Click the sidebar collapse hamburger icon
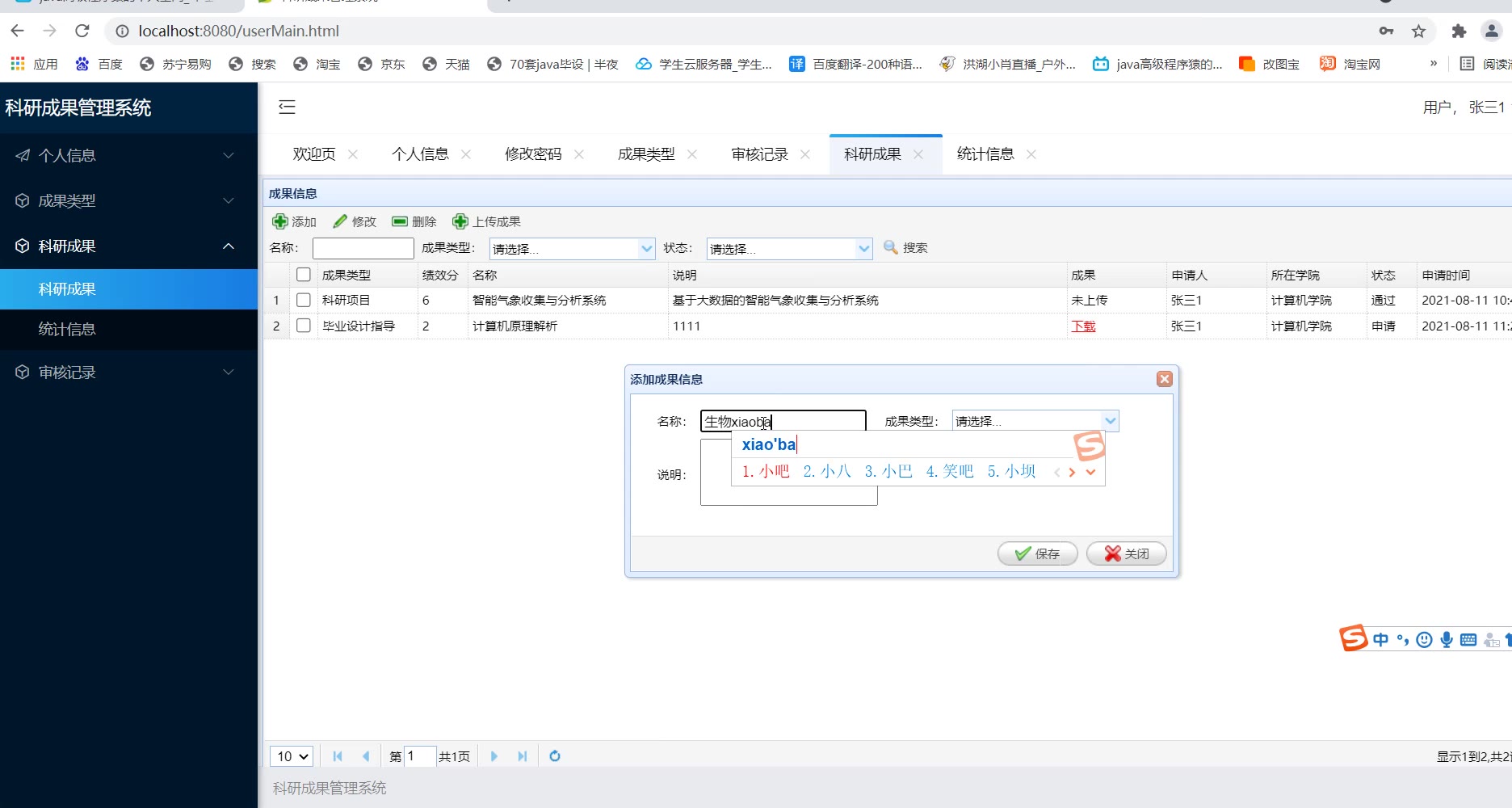 pyautogui.click(x=287, y=107)
